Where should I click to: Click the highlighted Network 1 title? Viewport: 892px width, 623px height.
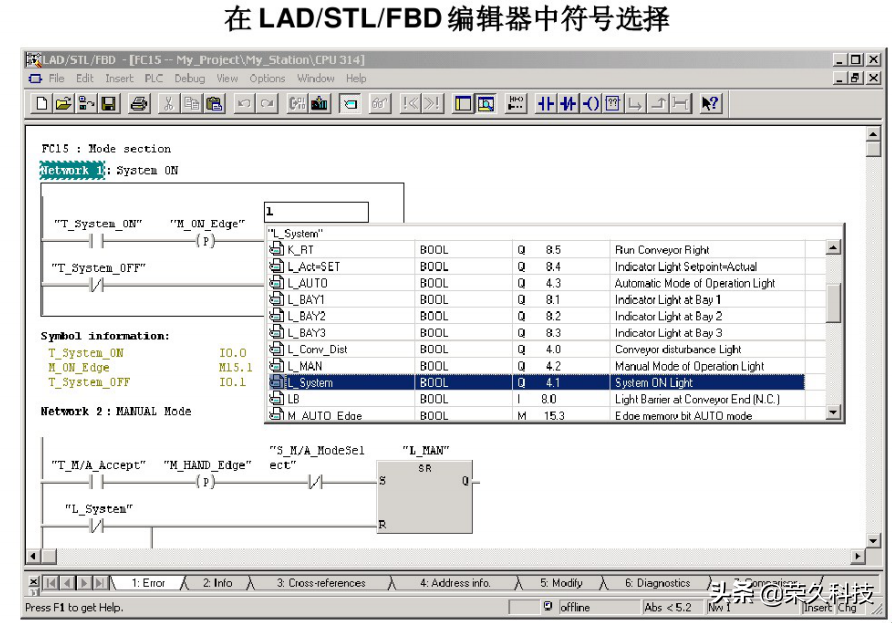pyautogui.click(x=72, y=170)
